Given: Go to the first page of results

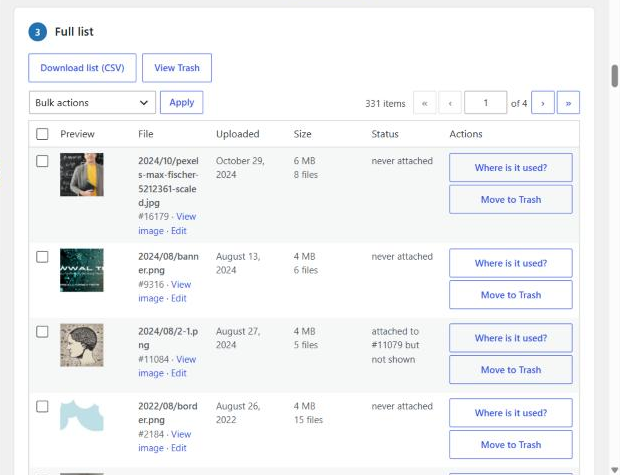Looking at the screenshot, I should 425,103.
